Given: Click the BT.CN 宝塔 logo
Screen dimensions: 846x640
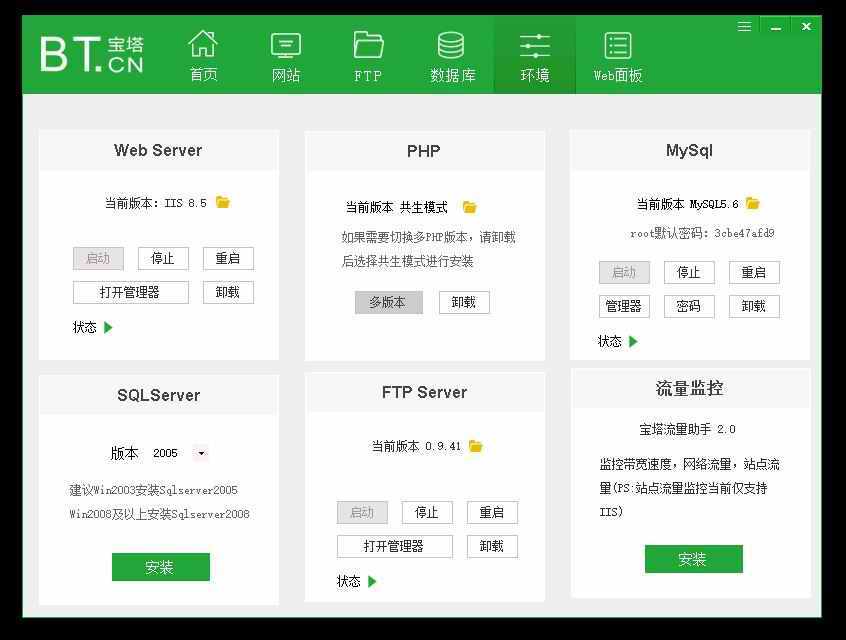Looking at the screenshot, I should (x=92, y=54).
